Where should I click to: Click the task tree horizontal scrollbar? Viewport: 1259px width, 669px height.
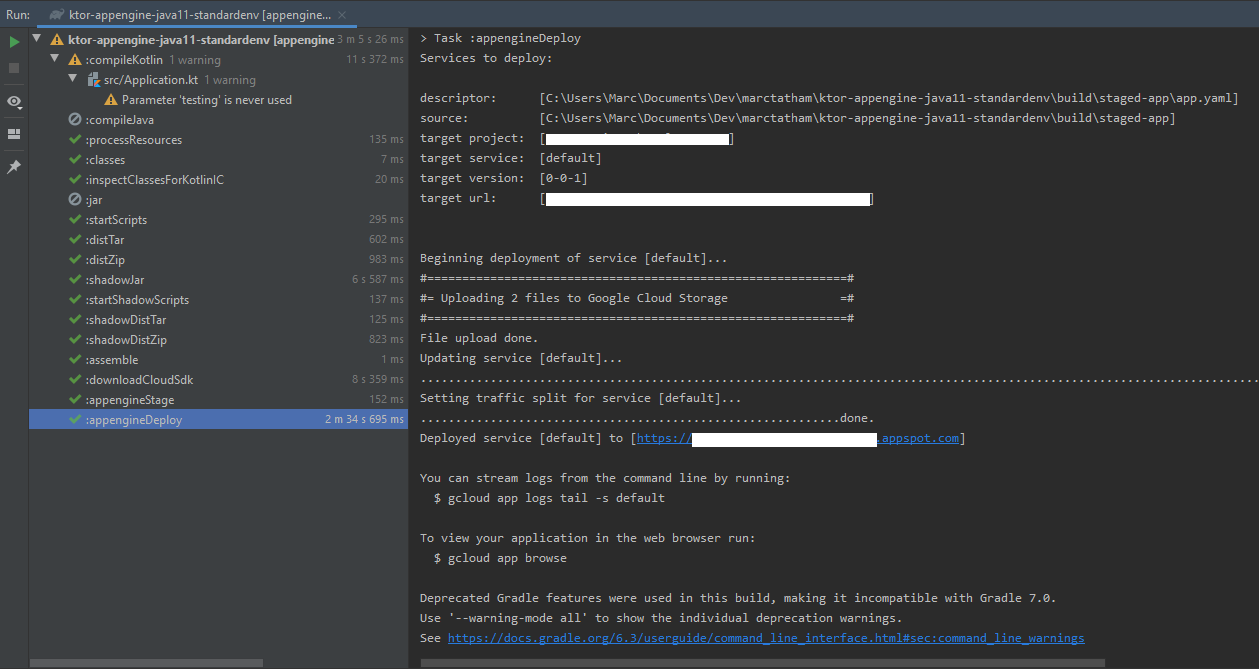[x=146, y=663]
